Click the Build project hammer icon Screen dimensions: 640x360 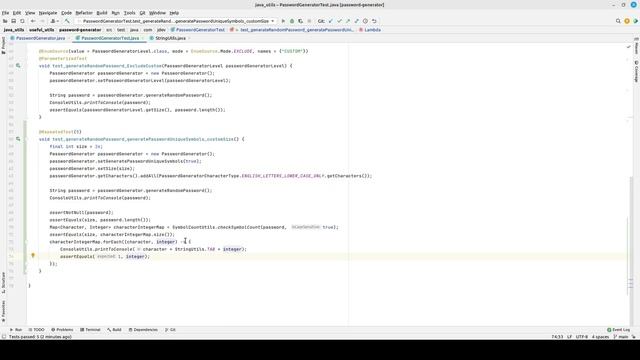tap(67, 21)
